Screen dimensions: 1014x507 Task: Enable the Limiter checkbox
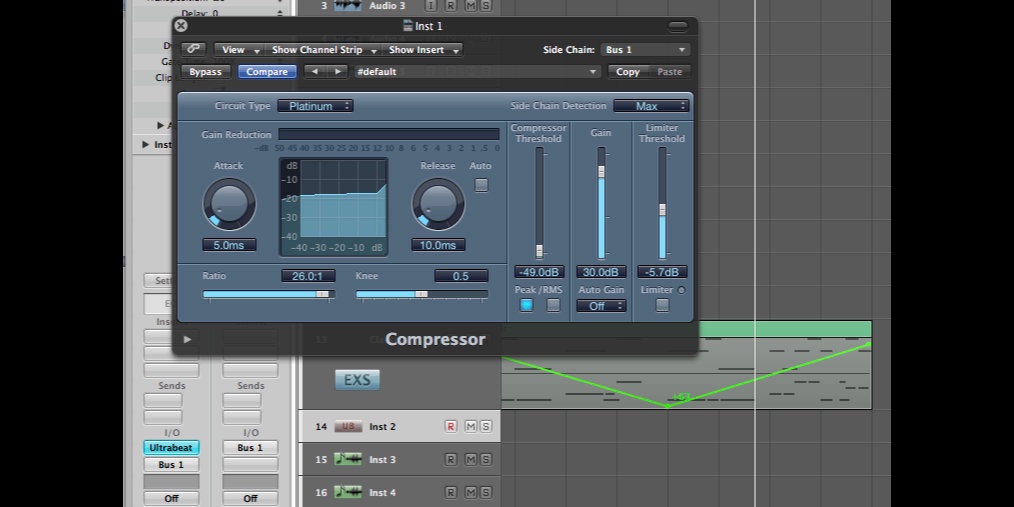click(662, 306)
